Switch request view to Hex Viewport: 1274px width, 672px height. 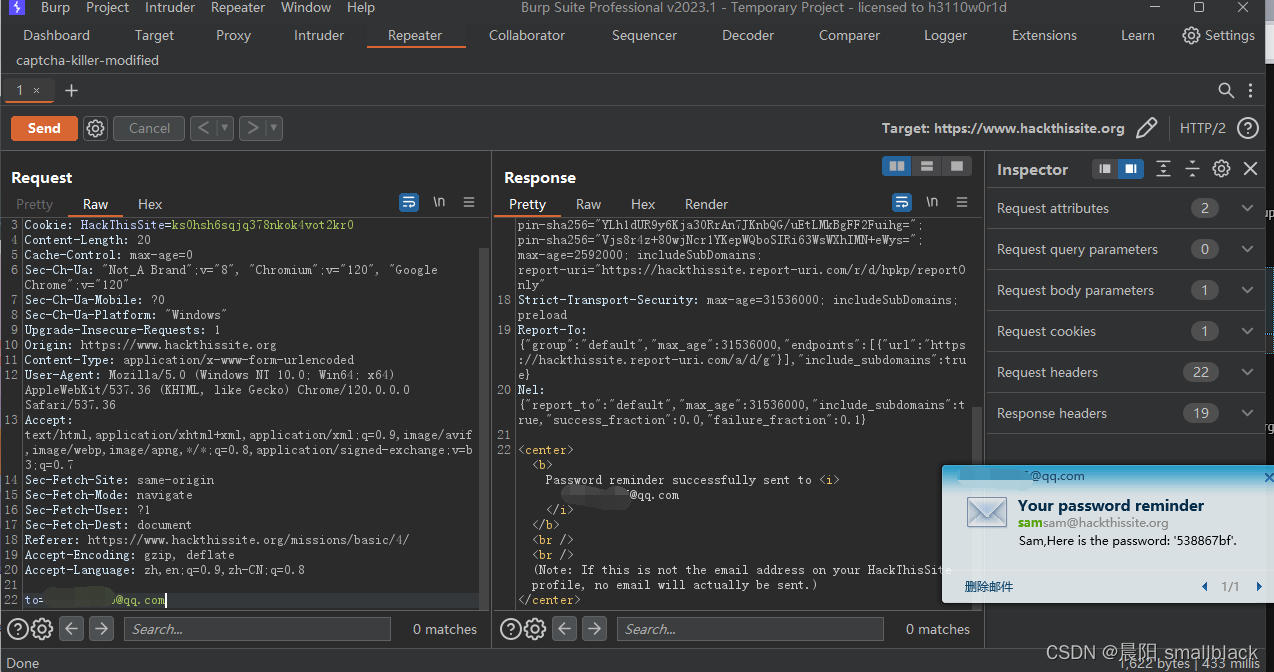click(150, 204)
